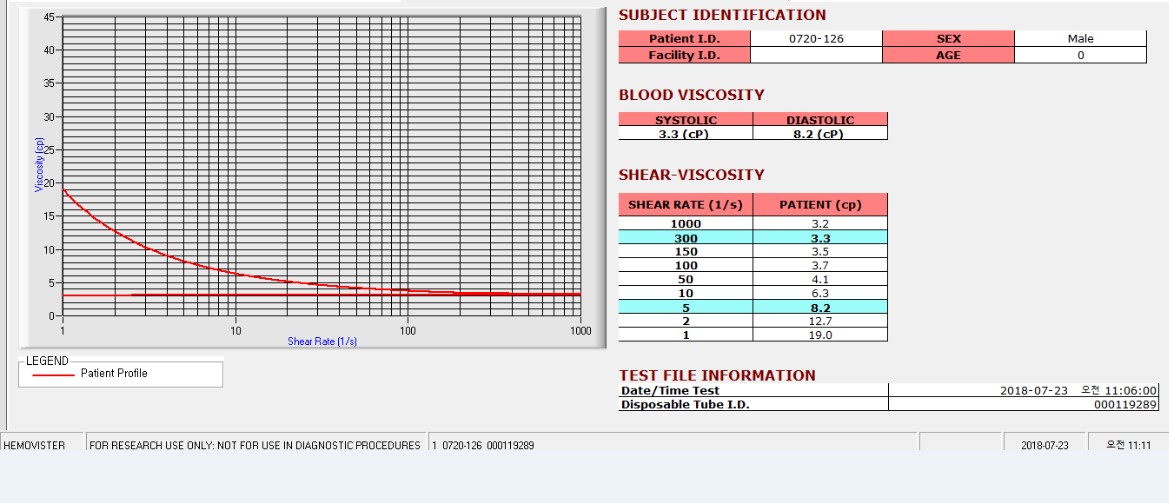Select the Facility I.D. label cell
This screenshot has width=1169, height=503.
(684, 55)
